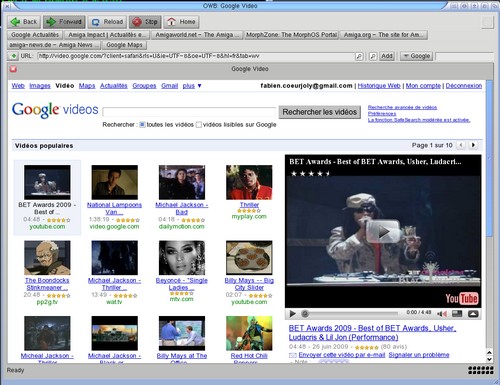Close the Google Video tab with red X
Viewport: 500px width, 385px height.
13,69
